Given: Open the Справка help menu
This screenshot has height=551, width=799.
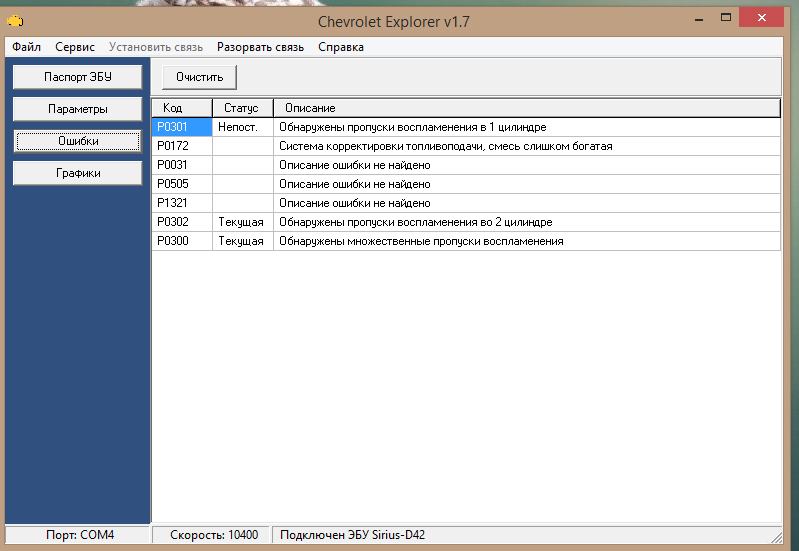Looking at the screenshot, I should tap(341, 47).
